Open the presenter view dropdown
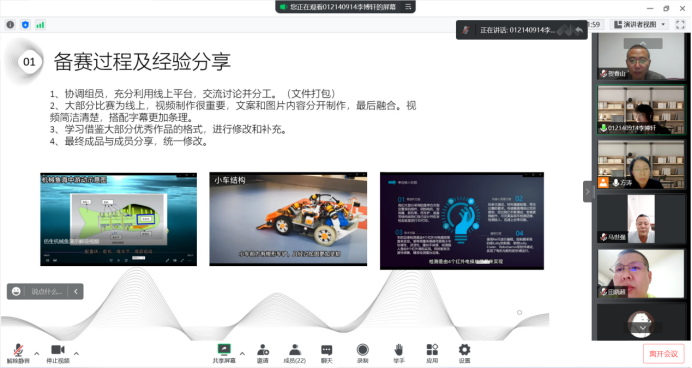Screen dimensions: 692x368 tap(640, 25)
